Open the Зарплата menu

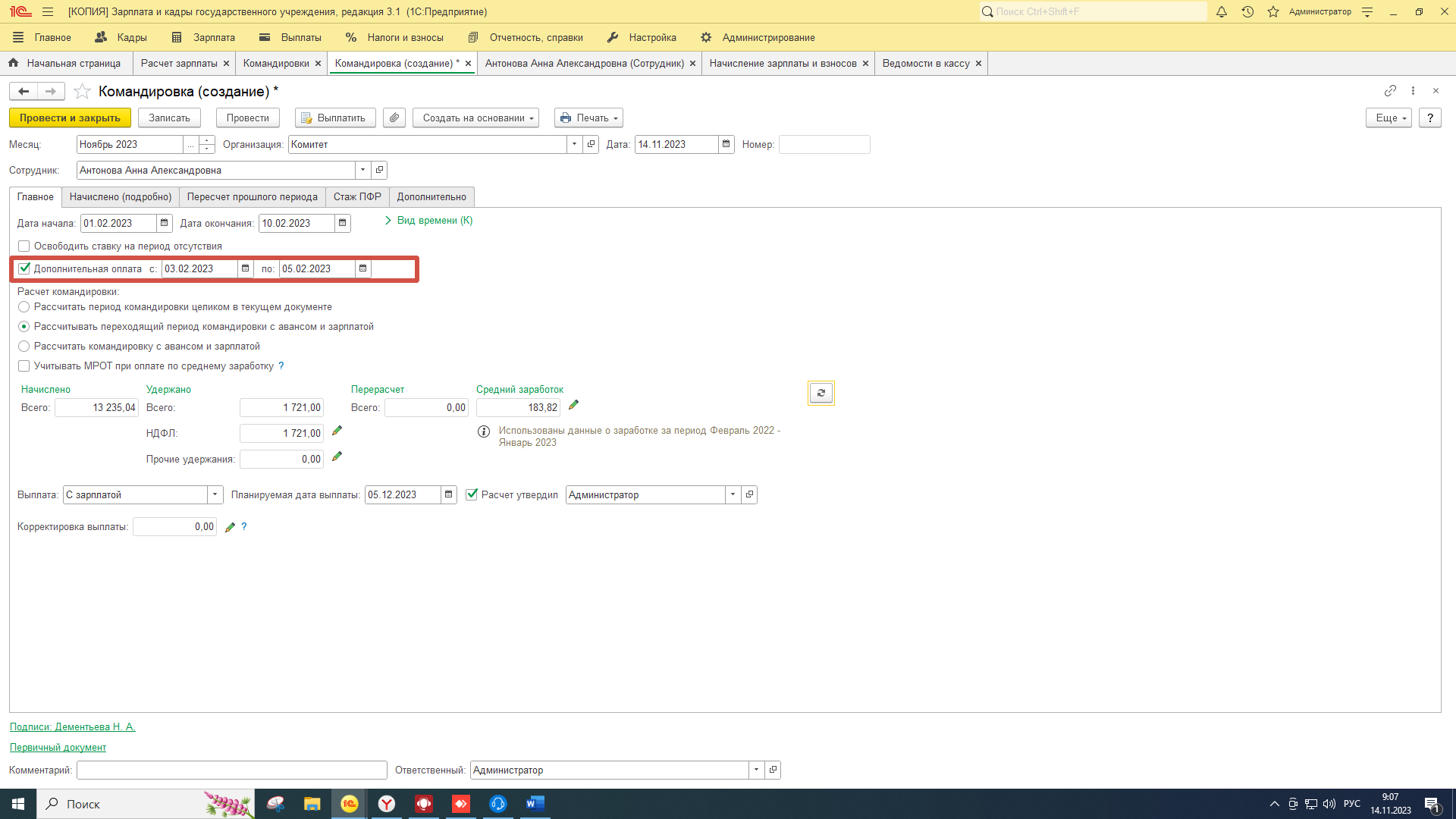(x=203, y=37)
